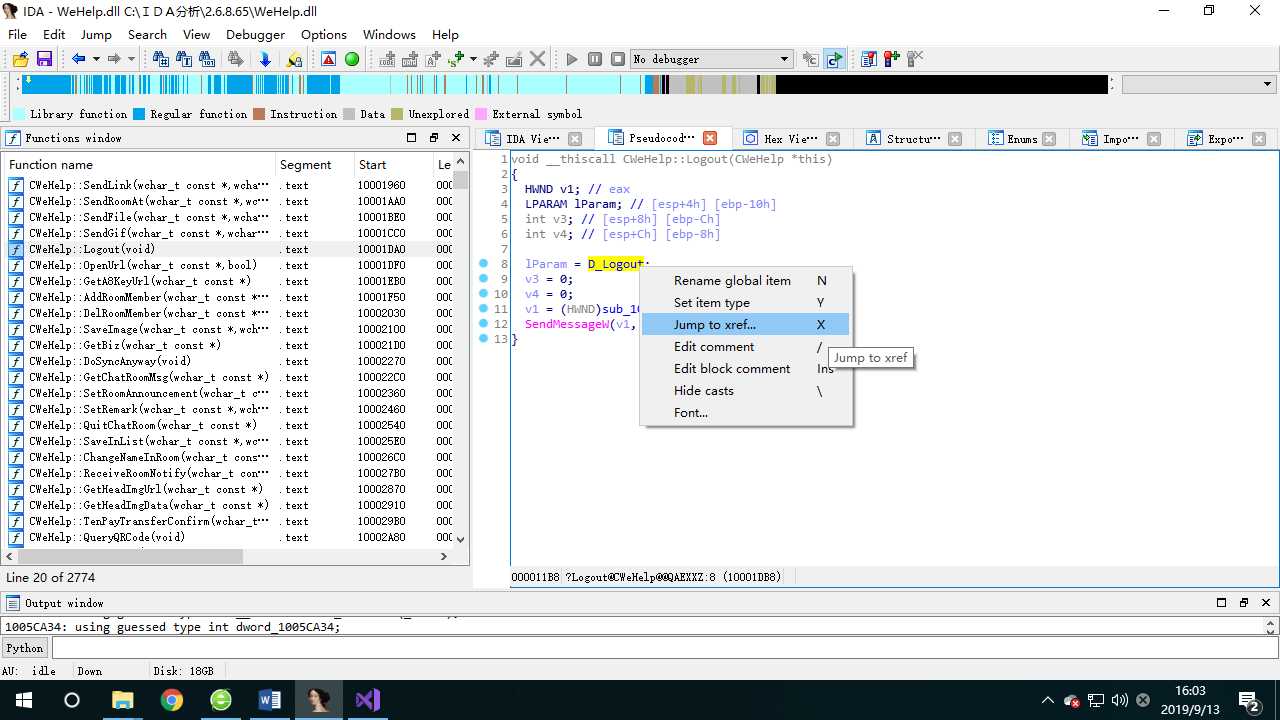Select CWeHelp::QueryQRCode function row
The width and height of the screenshot is (1280, 720).
230,537
